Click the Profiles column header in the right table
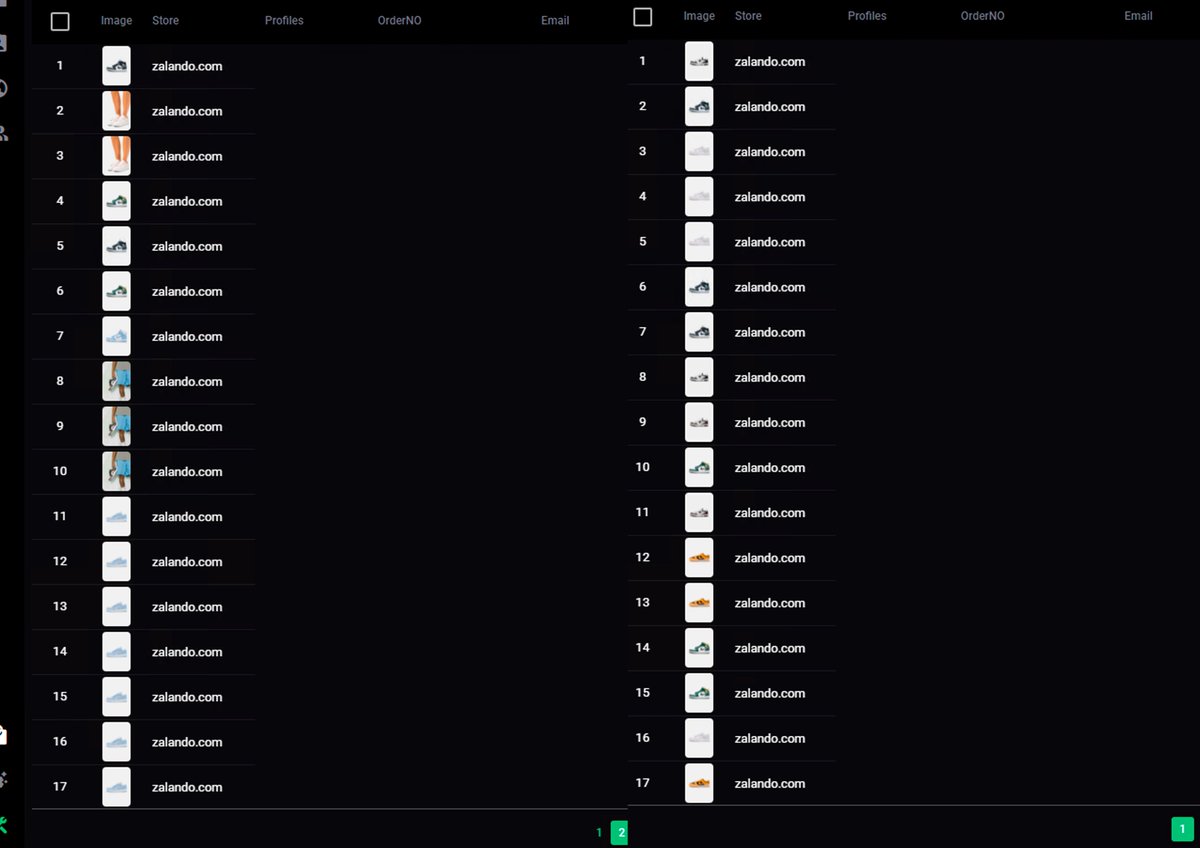 [867, 16]
